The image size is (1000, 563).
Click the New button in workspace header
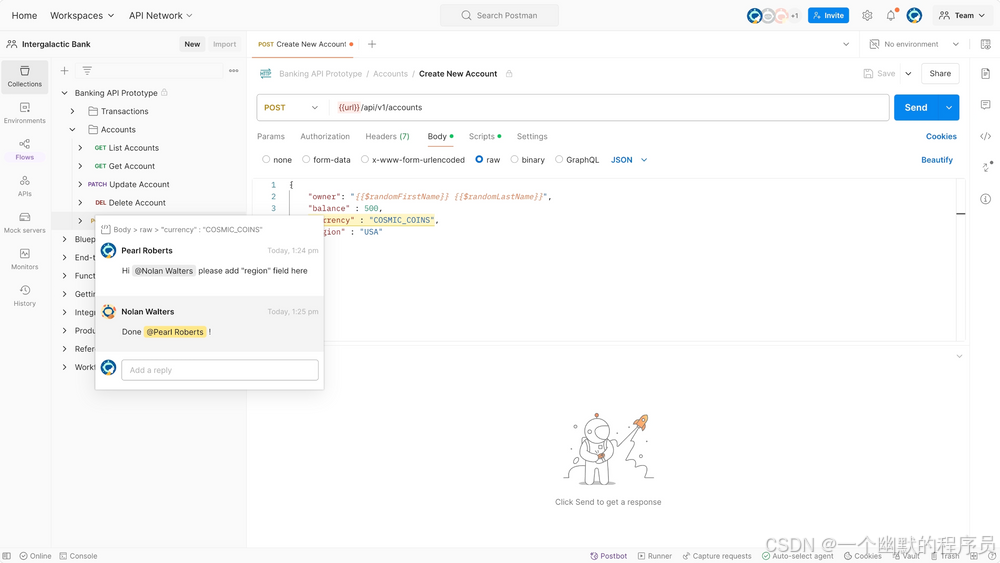point(192,44)
